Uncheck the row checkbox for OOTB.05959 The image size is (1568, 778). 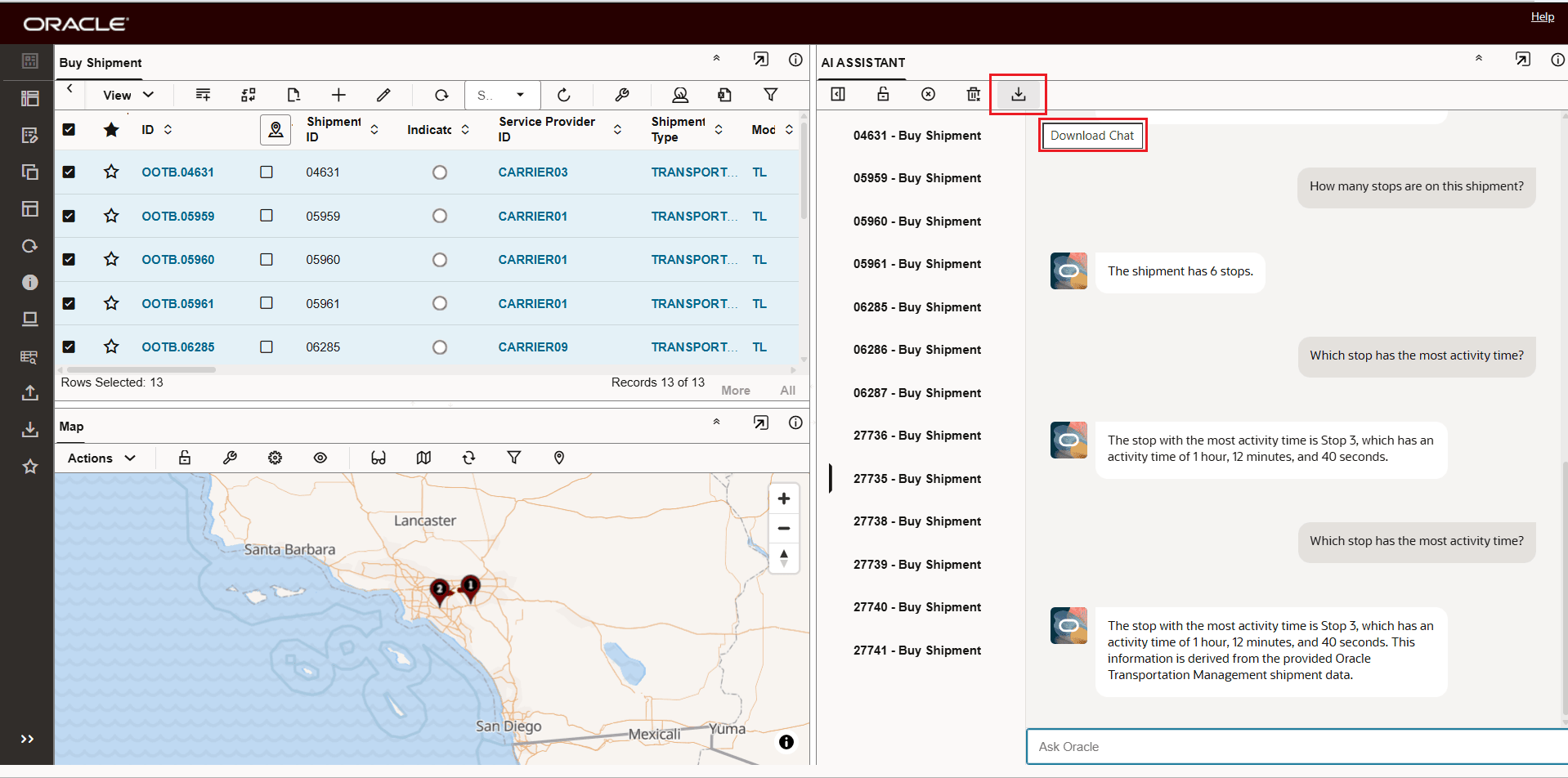(69, 216)
